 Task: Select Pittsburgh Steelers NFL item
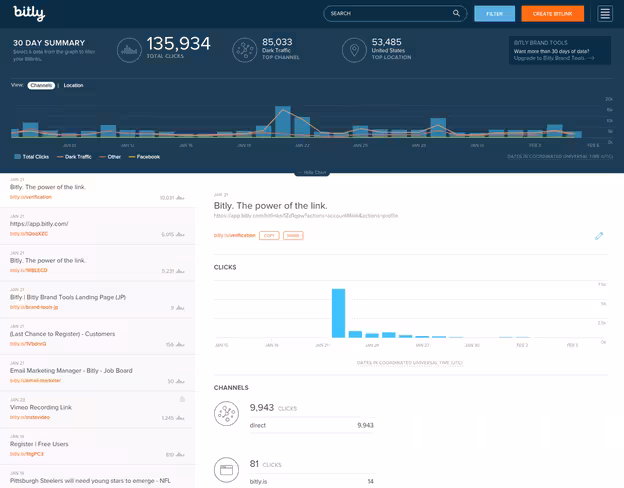tap(98, 477)
